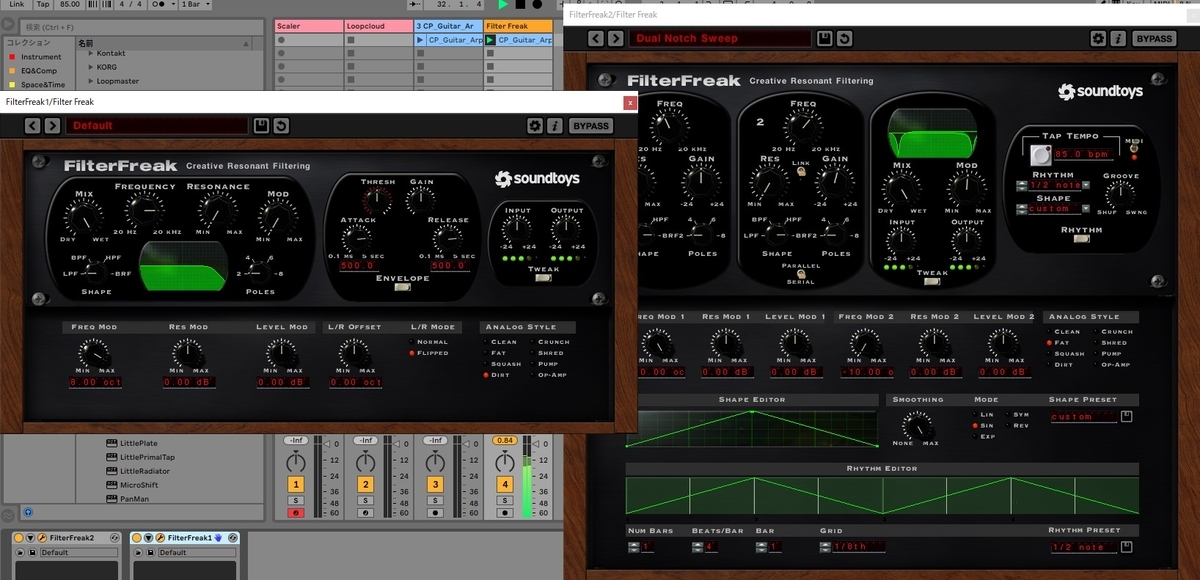Select Sin smoothing mode

click(x=983, y=425)
